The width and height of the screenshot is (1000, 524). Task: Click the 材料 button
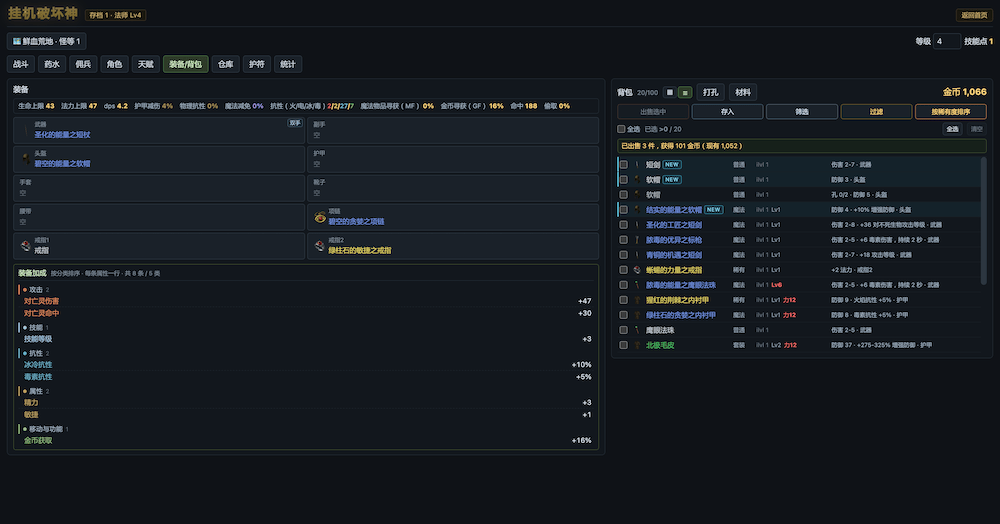click(743, 92)
